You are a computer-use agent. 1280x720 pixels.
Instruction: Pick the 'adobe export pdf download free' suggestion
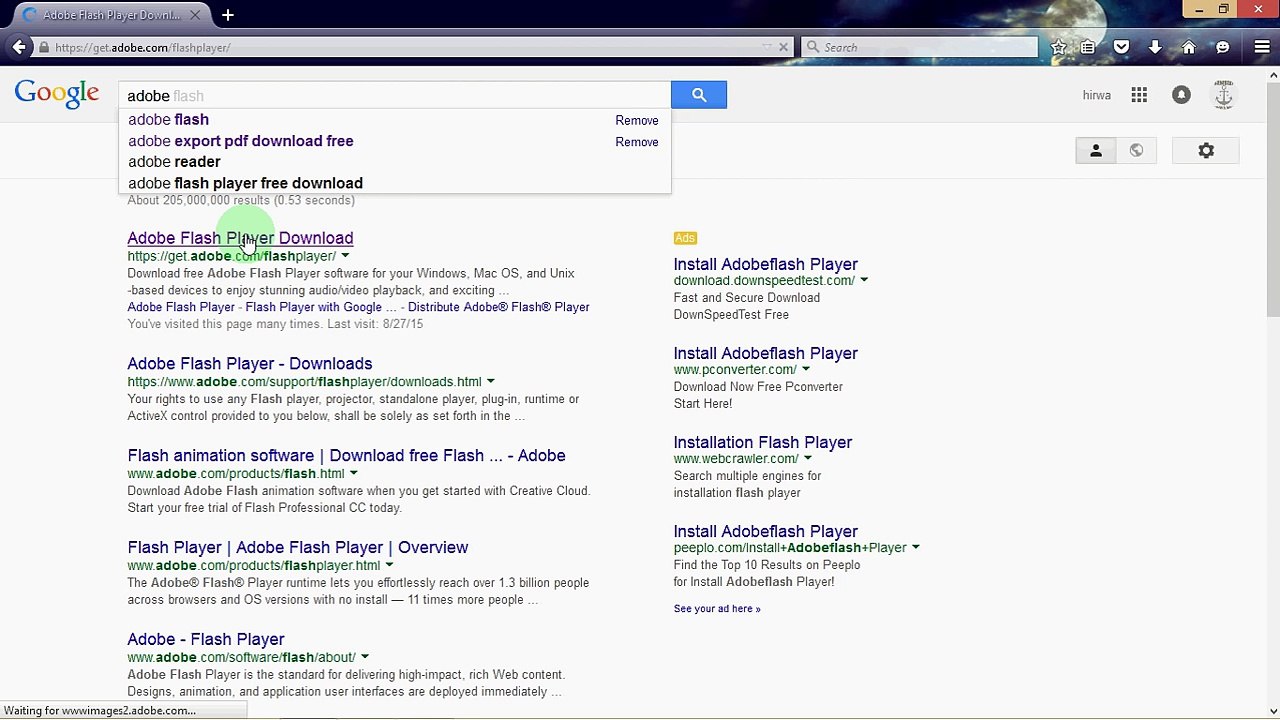pyautogui.click(x=241, y=141)
